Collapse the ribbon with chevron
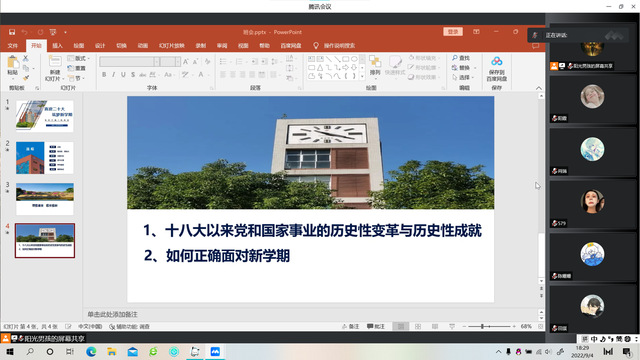This screenshot has height=360, width=640. [x=539, y=88]
